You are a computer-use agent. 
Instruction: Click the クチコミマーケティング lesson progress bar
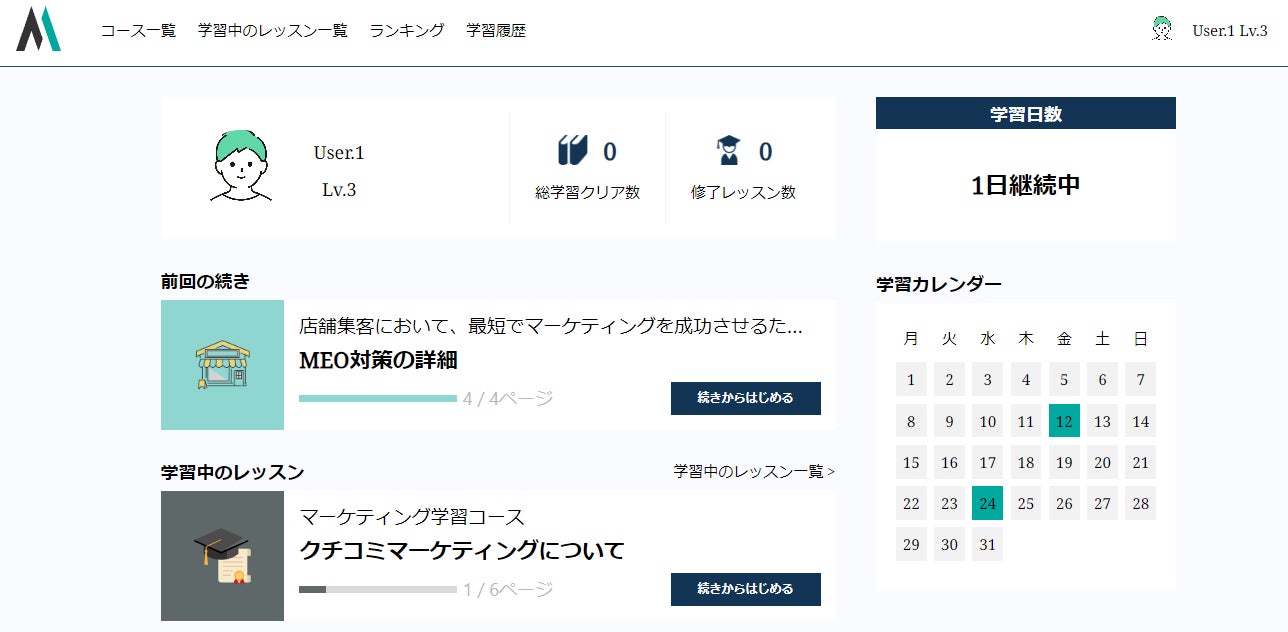tap(378, 590)
